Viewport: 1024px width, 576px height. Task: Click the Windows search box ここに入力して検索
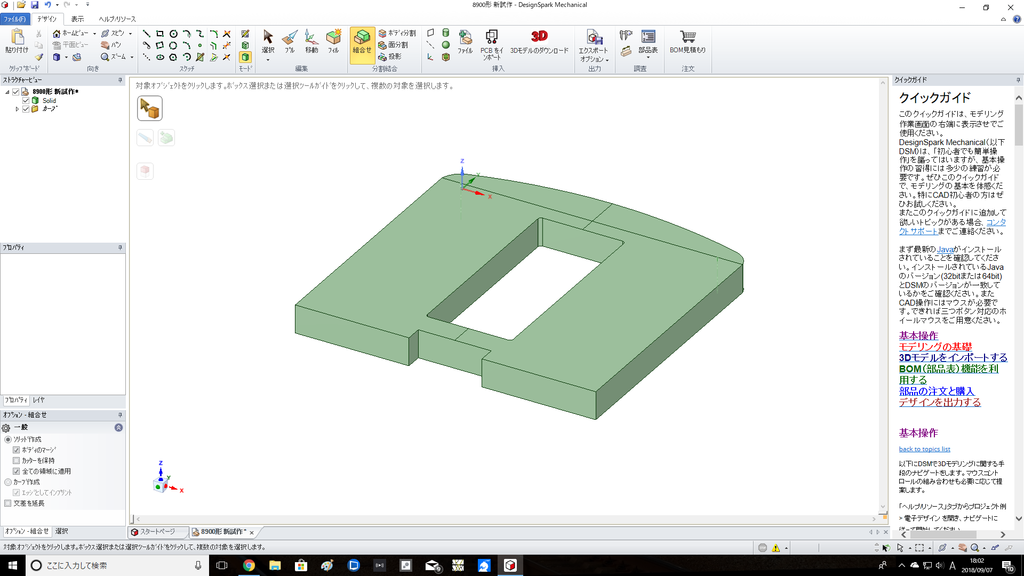point(118,566)
